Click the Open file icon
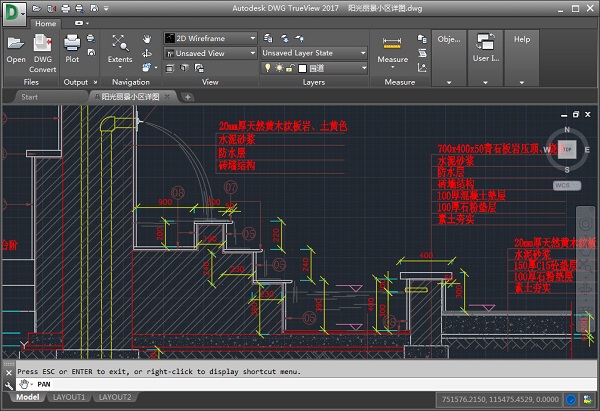 coord(16,43)
